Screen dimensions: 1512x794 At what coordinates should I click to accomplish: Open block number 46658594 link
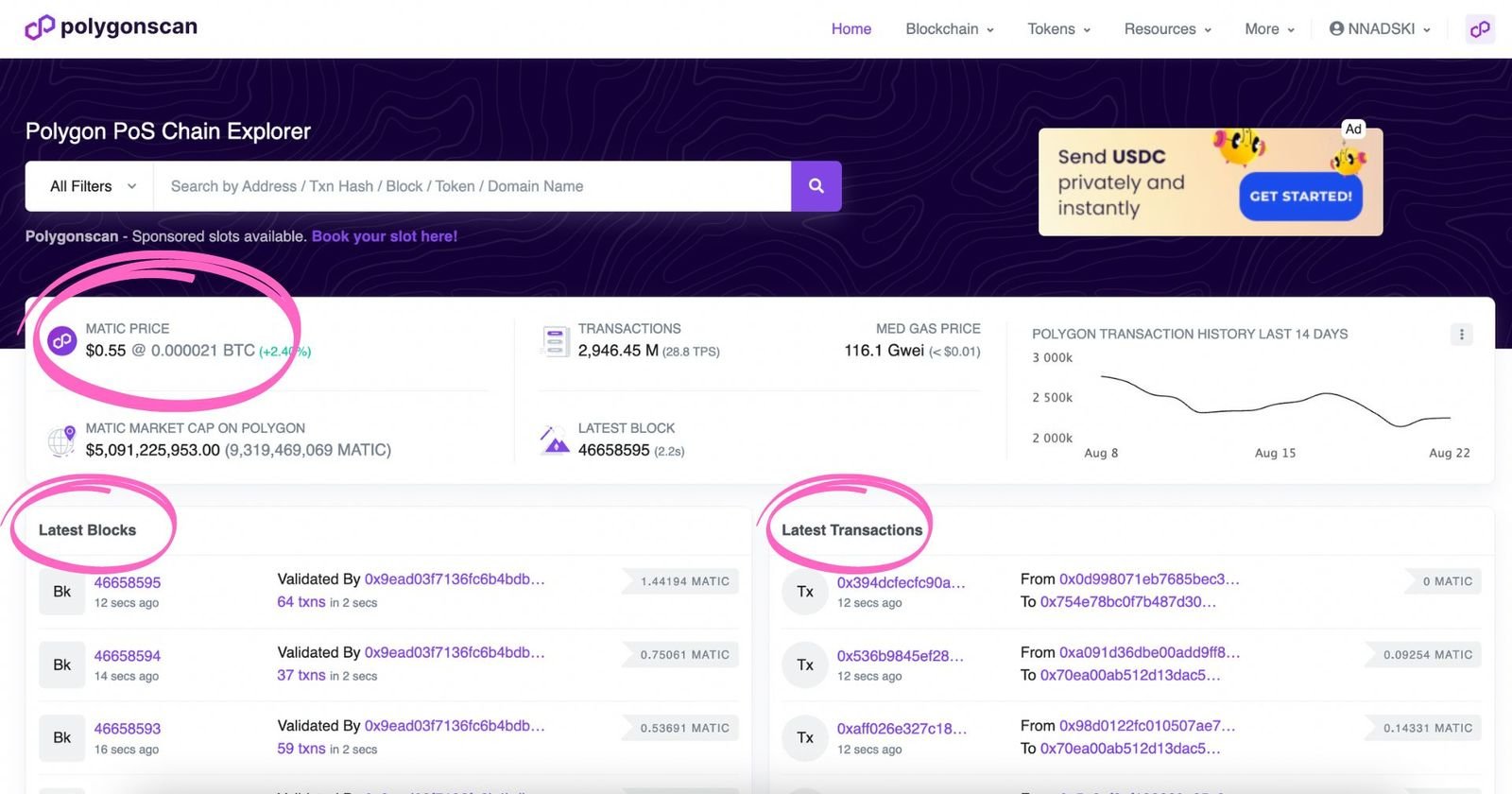(128, 656)
